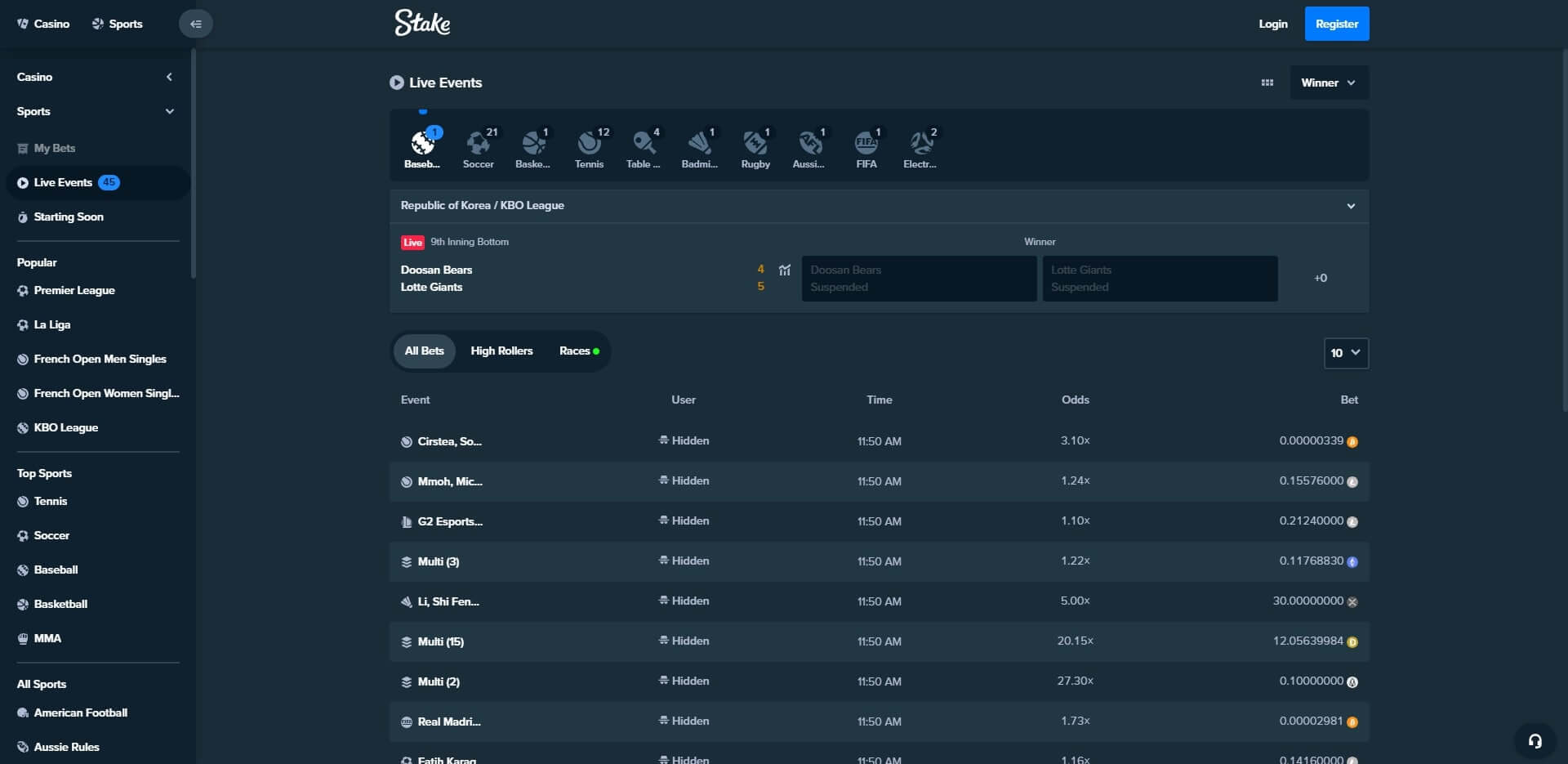
Task: Switch to the High Rollers tab
Action: 501,351
